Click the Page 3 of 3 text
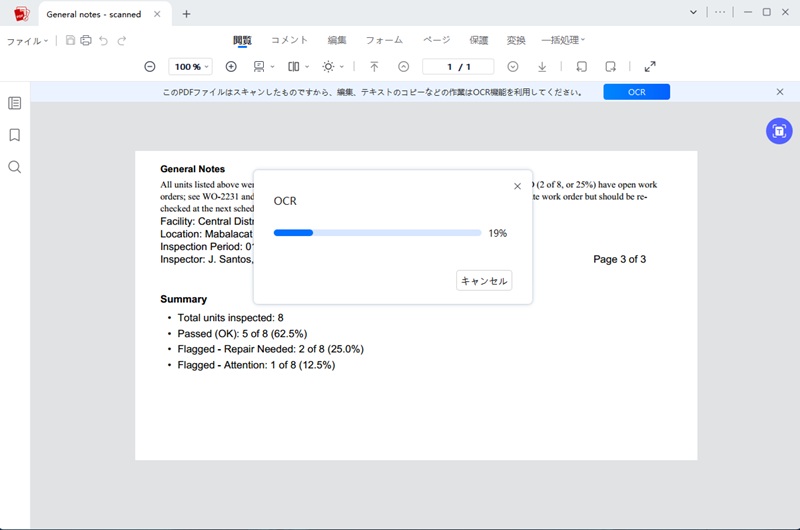This screenshot has height=530, width=800. [619, 259]
